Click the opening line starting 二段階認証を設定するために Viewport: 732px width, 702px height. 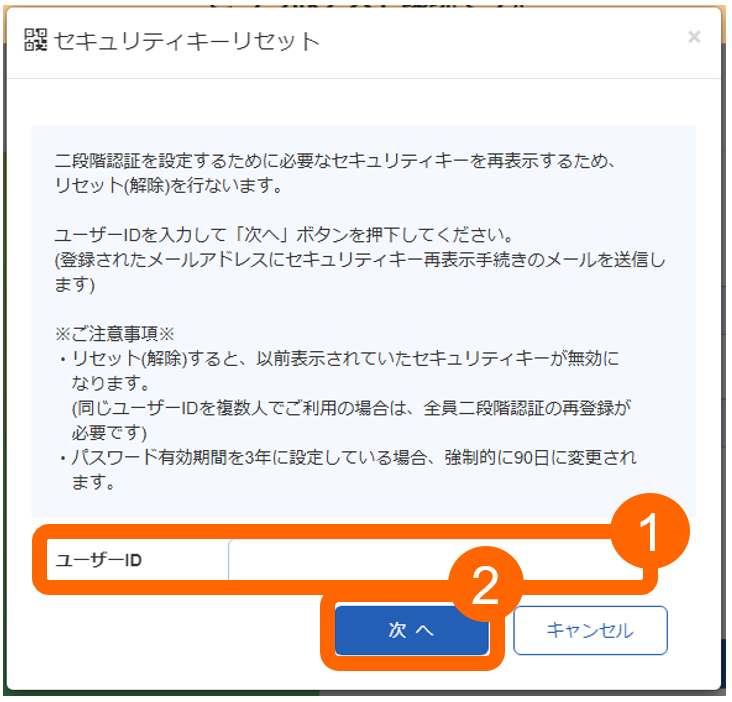click(x=335, y=161)
